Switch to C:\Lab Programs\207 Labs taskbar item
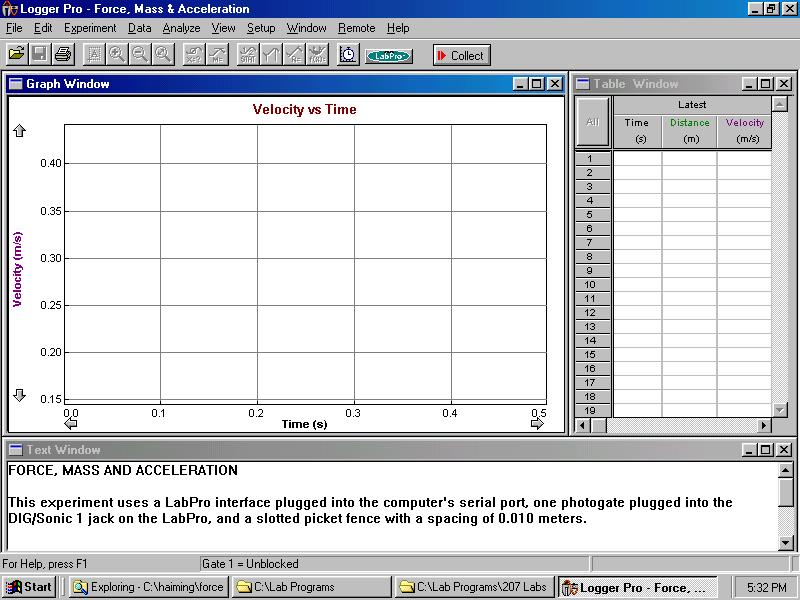This screenshot has height=600, width=800. coord(474,587)
